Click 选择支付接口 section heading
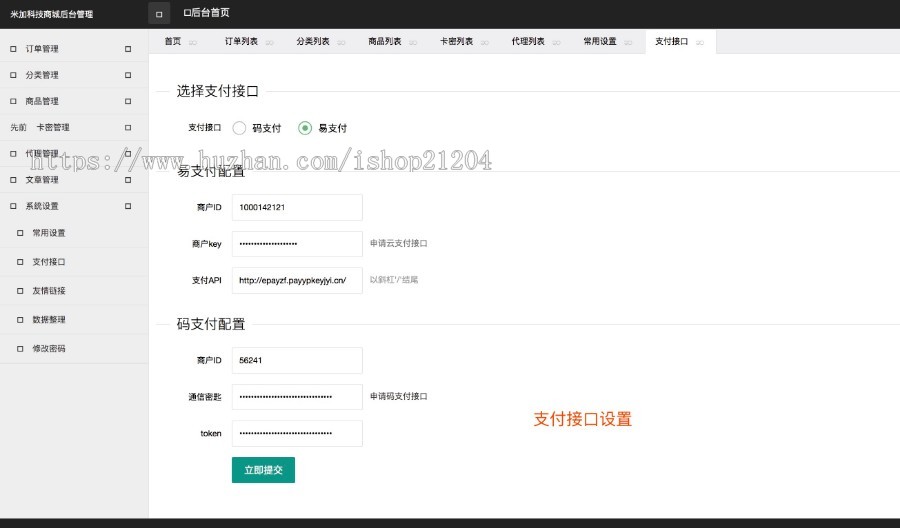The width and height of the screenshot is (900, 528). (x=218, y=91)
